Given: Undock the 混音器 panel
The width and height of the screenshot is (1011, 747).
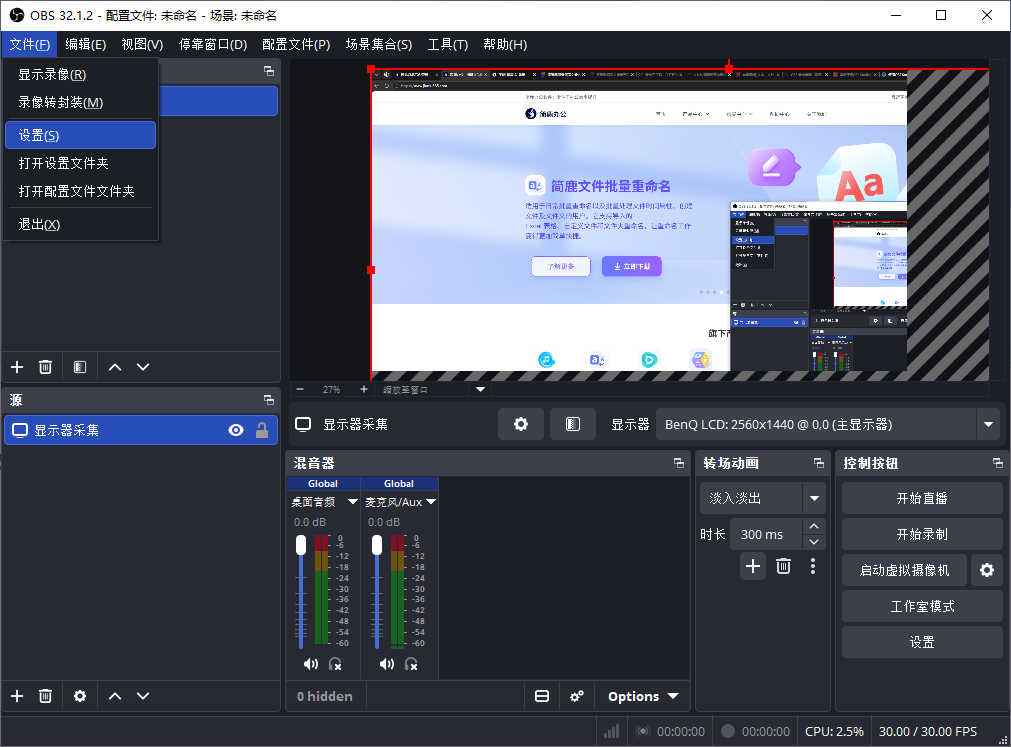Looking at the screenshot, I should (679, 463).
